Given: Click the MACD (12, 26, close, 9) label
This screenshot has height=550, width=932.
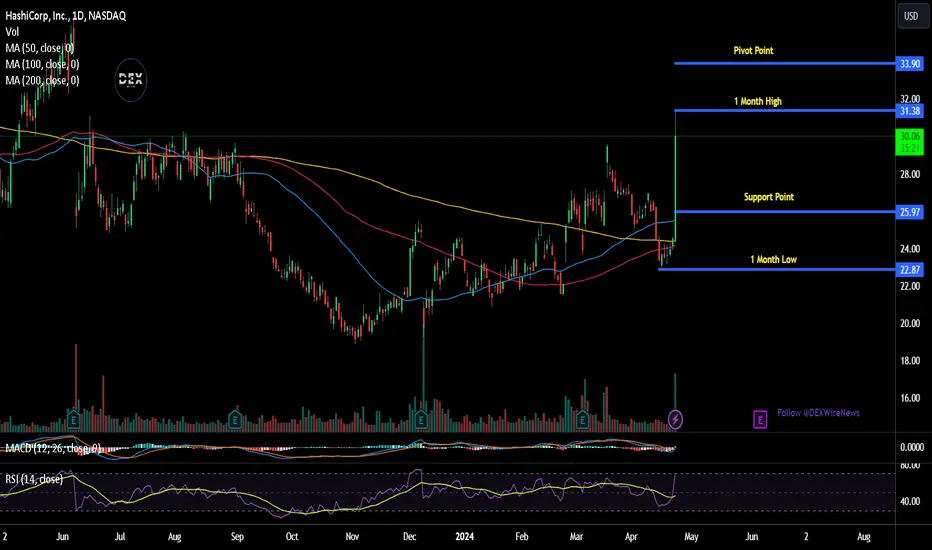Looking at the screenshot, I should pos(53,448).
